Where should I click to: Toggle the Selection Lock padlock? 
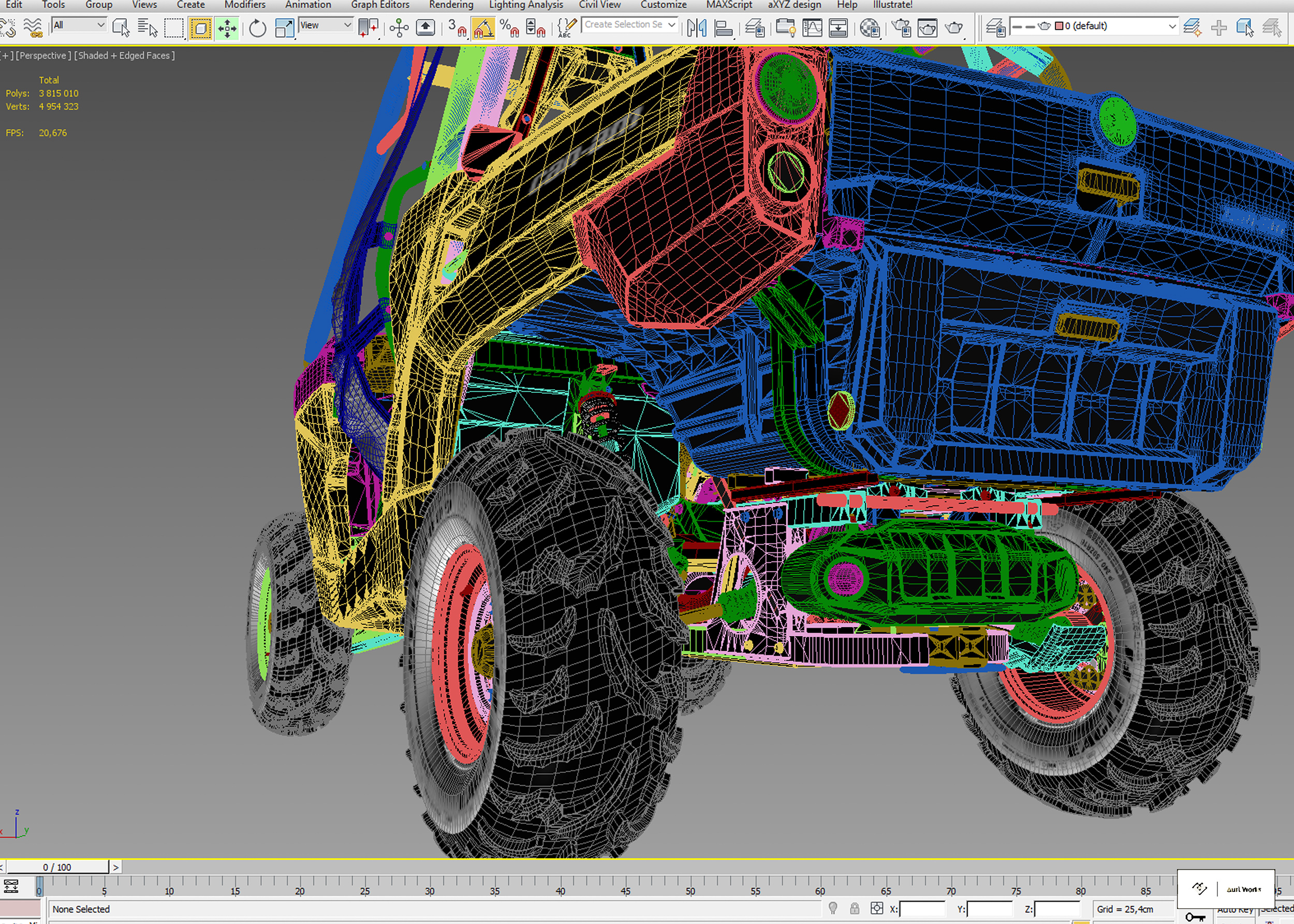coord(855,908)
